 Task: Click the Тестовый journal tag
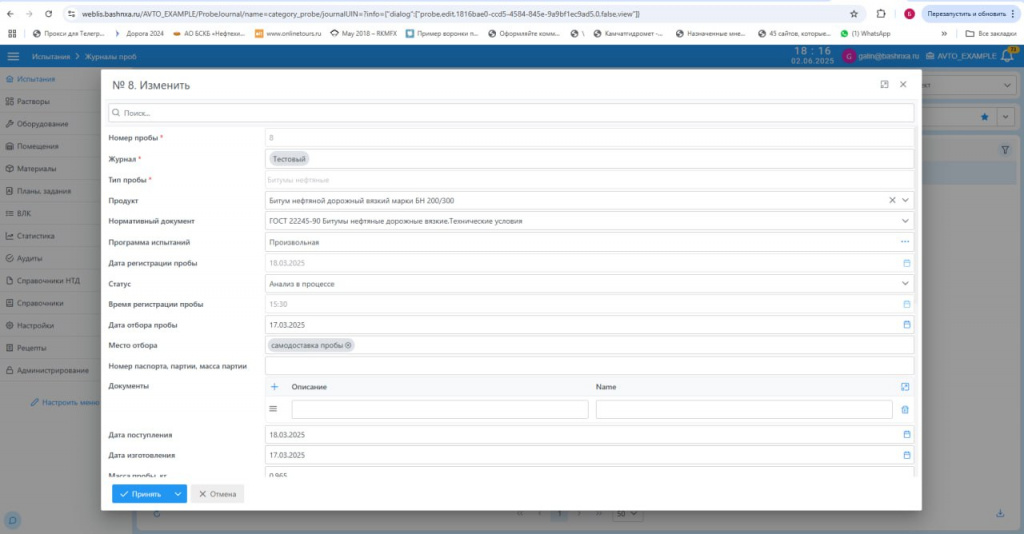point(289,159)
